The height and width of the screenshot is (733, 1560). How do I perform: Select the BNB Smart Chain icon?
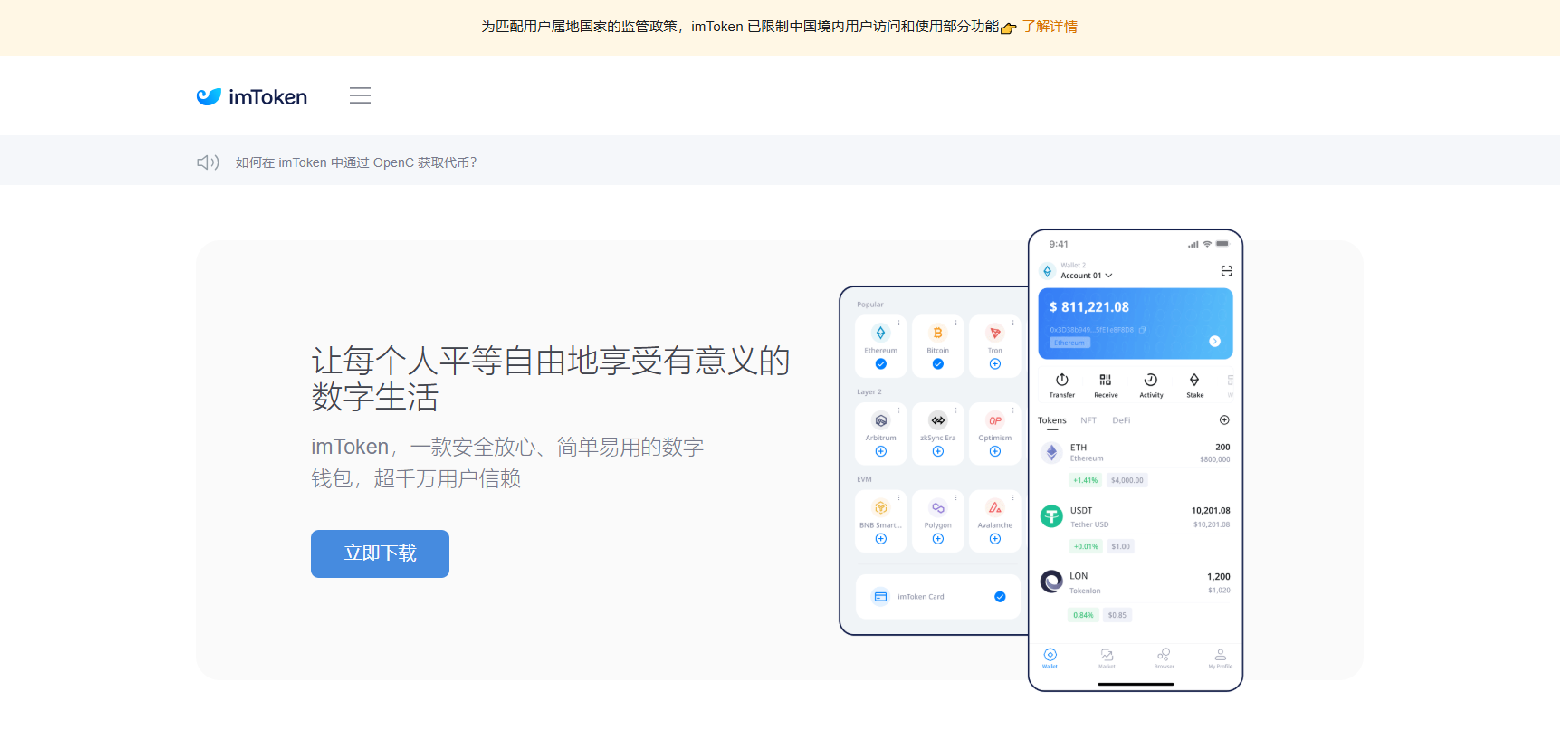point(881,507)
